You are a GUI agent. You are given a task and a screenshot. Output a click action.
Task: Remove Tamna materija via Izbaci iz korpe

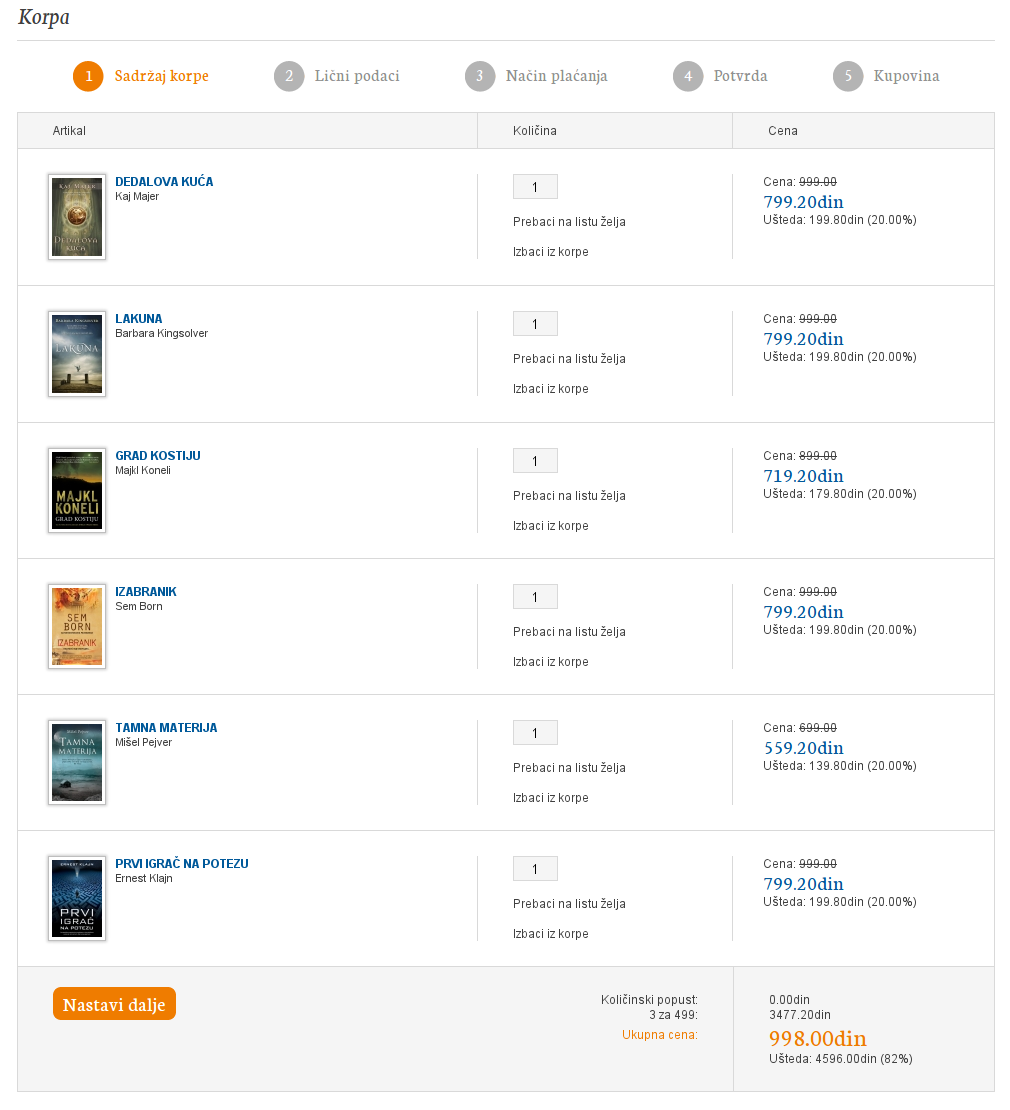tap(551, 798)
